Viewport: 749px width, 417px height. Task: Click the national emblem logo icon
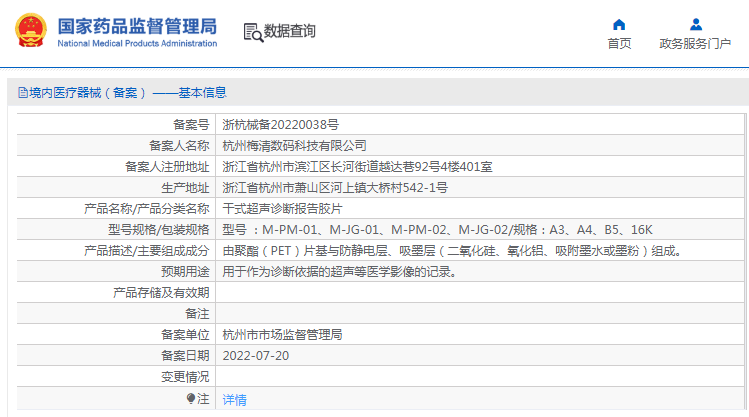31,30
